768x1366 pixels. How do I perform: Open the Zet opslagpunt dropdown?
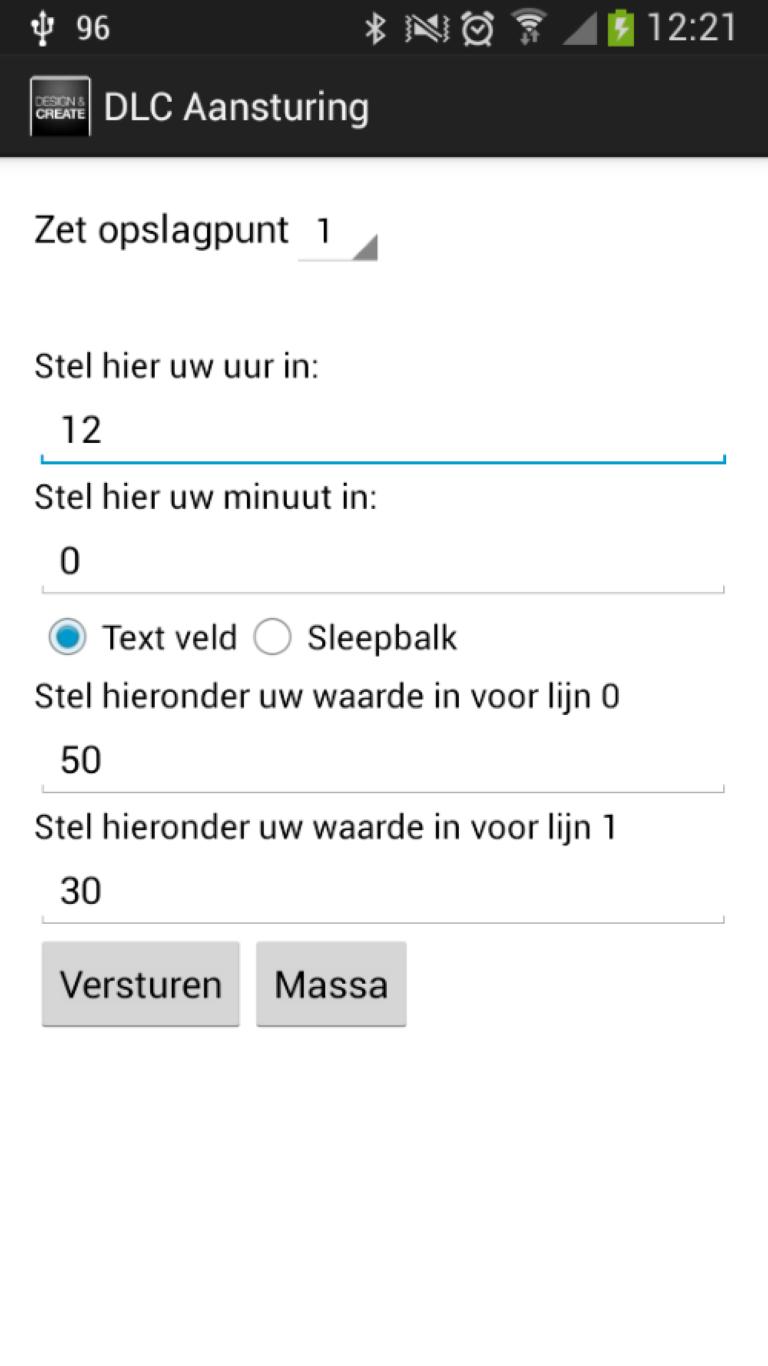coord(338,234)
